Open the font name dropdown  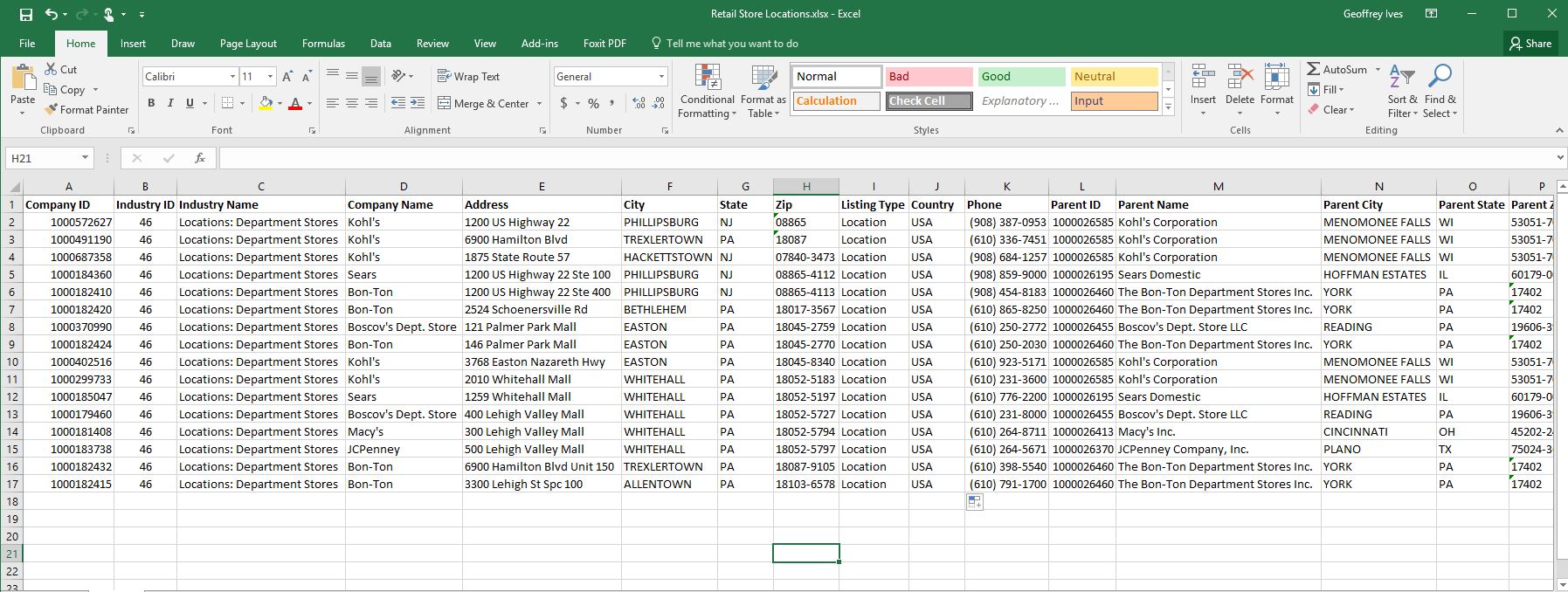pyautogui.click(x=232, y=77)
